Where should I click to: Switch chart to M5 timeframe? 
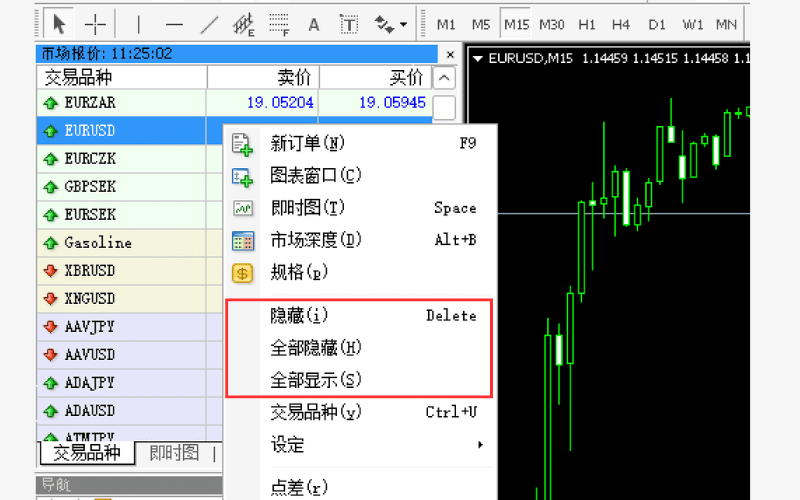481,24
